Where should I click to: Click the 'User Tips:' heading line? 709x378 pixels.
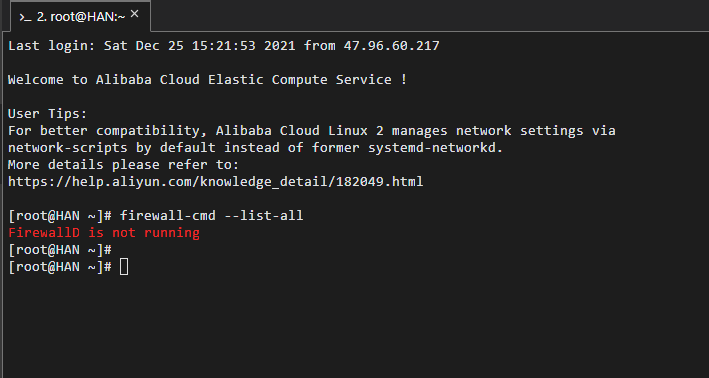pos(47,113)
